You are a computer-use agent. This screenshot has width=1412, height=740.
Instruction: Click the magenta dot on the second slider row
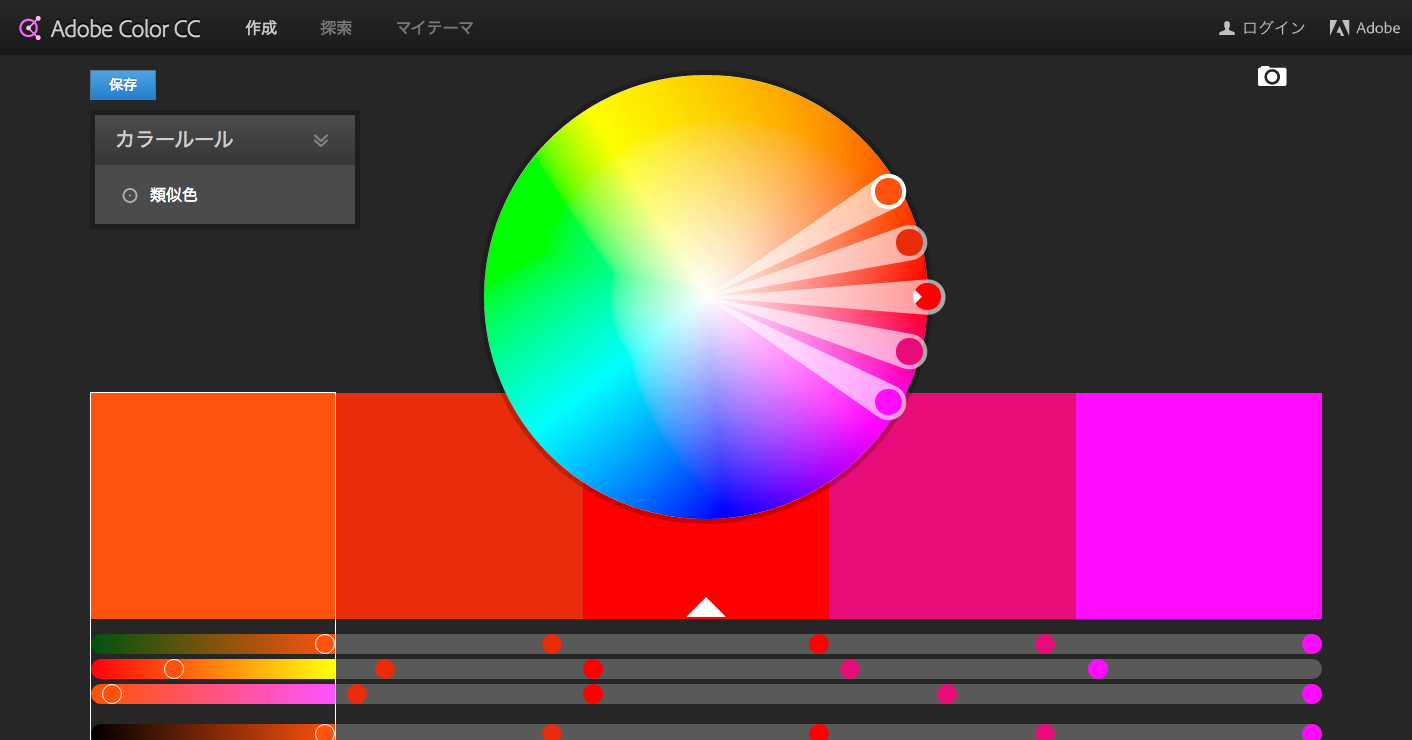[1098, 669]
